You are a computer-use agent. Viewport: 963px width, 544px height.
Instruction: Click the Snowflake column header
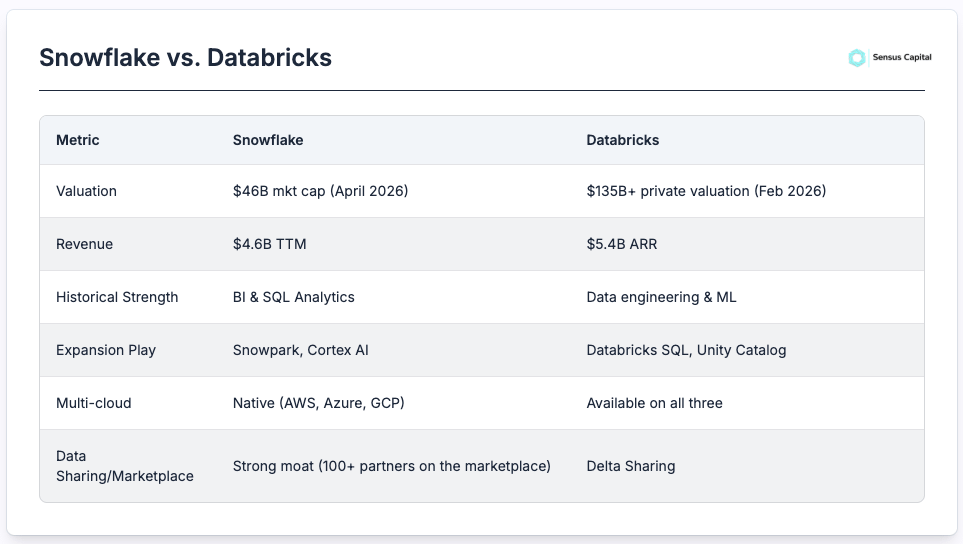[268, 140]
